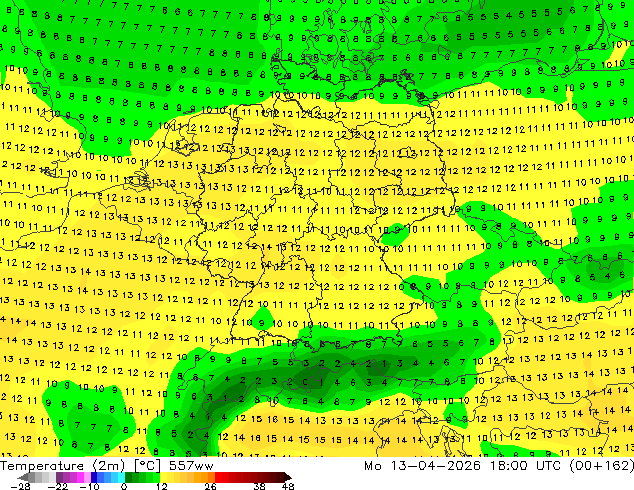This screenshot has height=490, width=634.
Task: Click the '557ww' model label
Action: pos(191,466)
